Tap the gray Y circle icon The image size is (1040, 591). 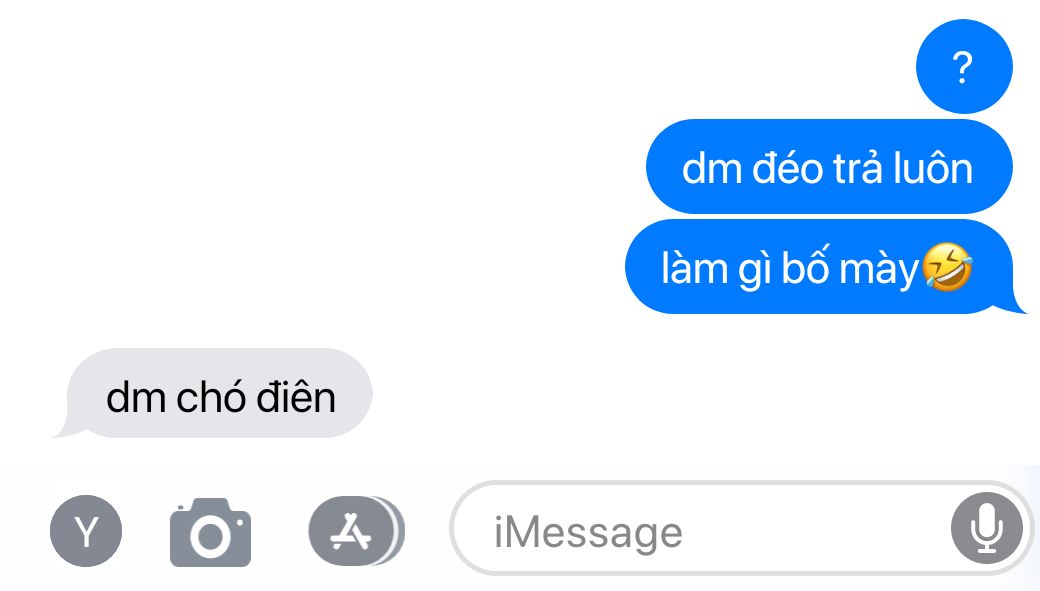86,531
